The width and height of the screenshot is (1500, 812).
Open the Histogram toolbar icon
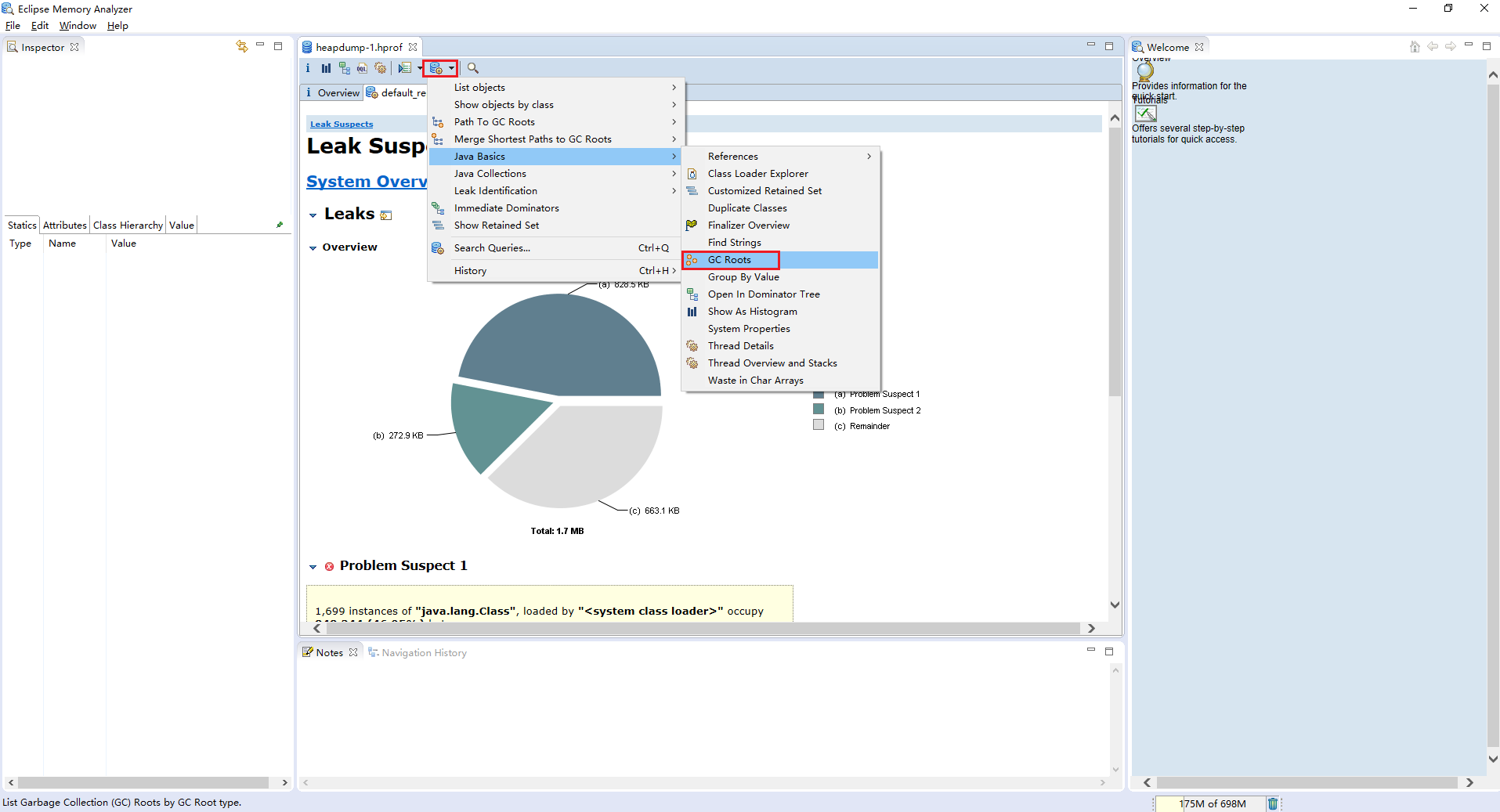point(326,68)
